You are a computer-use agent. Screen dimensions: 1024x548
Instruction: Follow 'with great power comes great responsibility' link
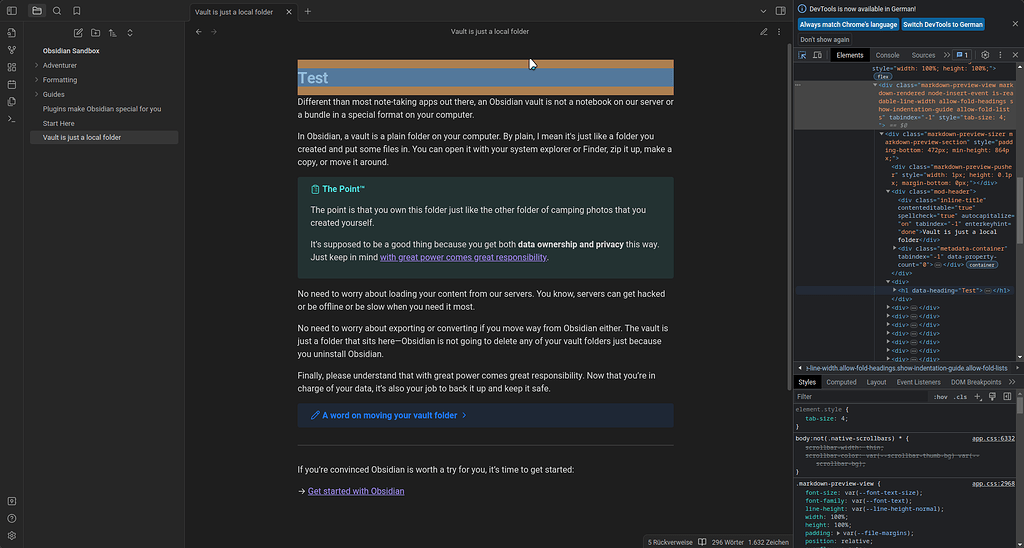click(463, 257)
